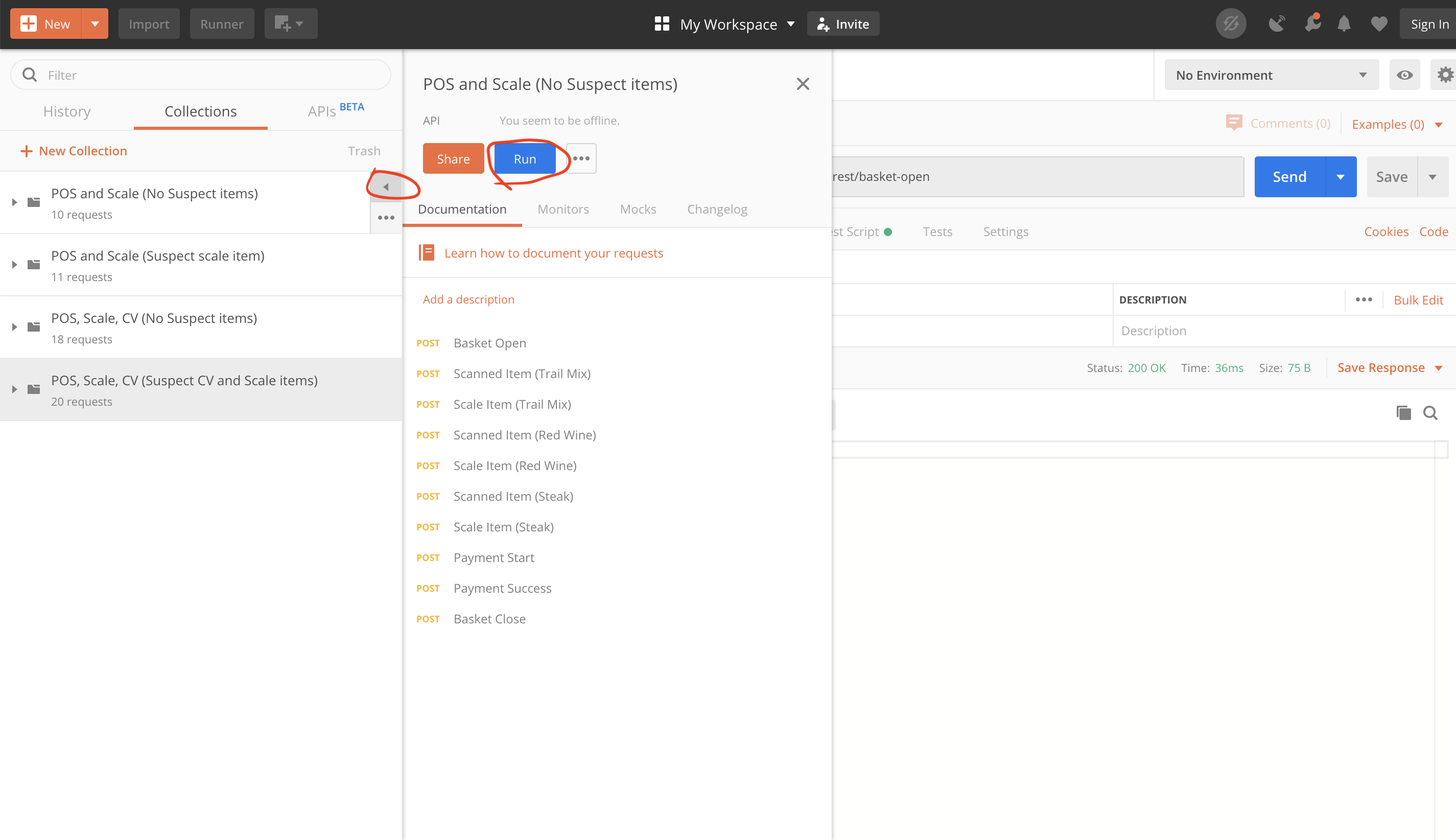Click the documentation book icon

tap(426, 252)
